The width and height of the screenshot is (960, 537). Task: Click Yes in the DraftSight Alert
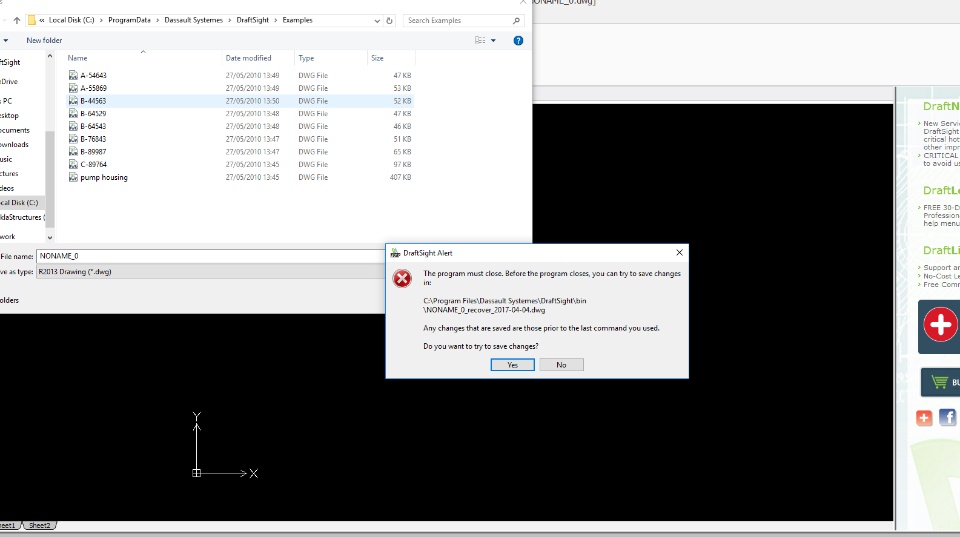tap(512, 365)
